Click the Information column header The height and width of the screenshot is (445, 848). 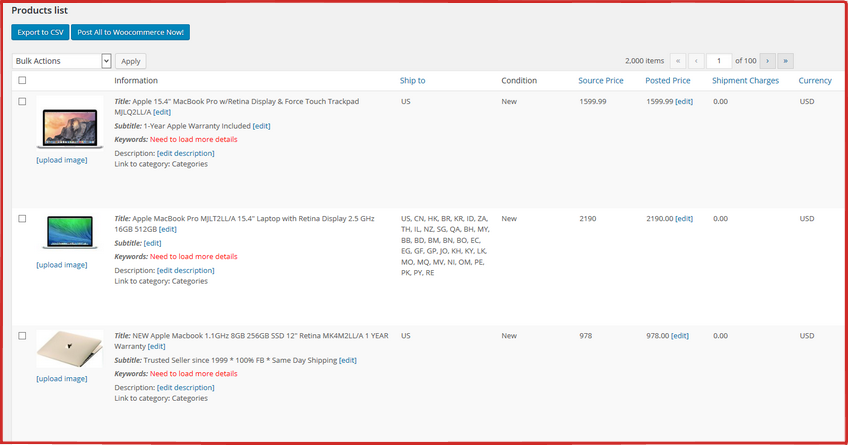point(136,81)
